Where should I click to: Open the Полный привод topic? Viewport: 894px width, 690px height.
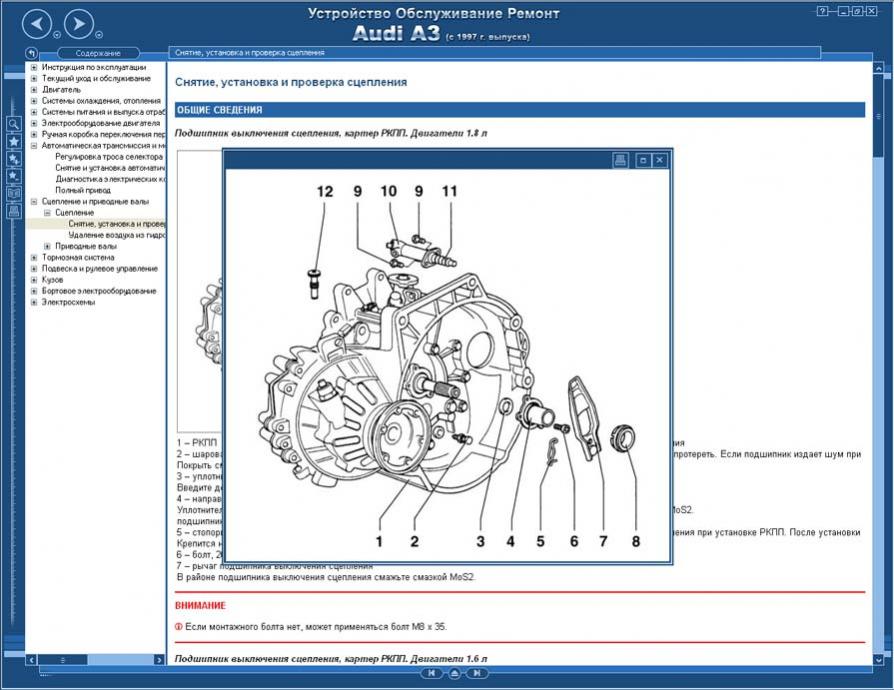pyautogui.click(x=83, y=190)
